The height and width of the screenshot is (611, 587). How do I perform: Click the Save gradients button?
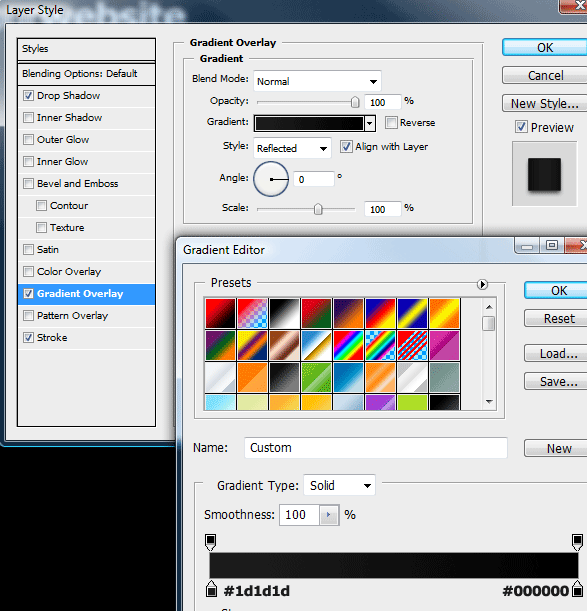(x=557, y=382)
